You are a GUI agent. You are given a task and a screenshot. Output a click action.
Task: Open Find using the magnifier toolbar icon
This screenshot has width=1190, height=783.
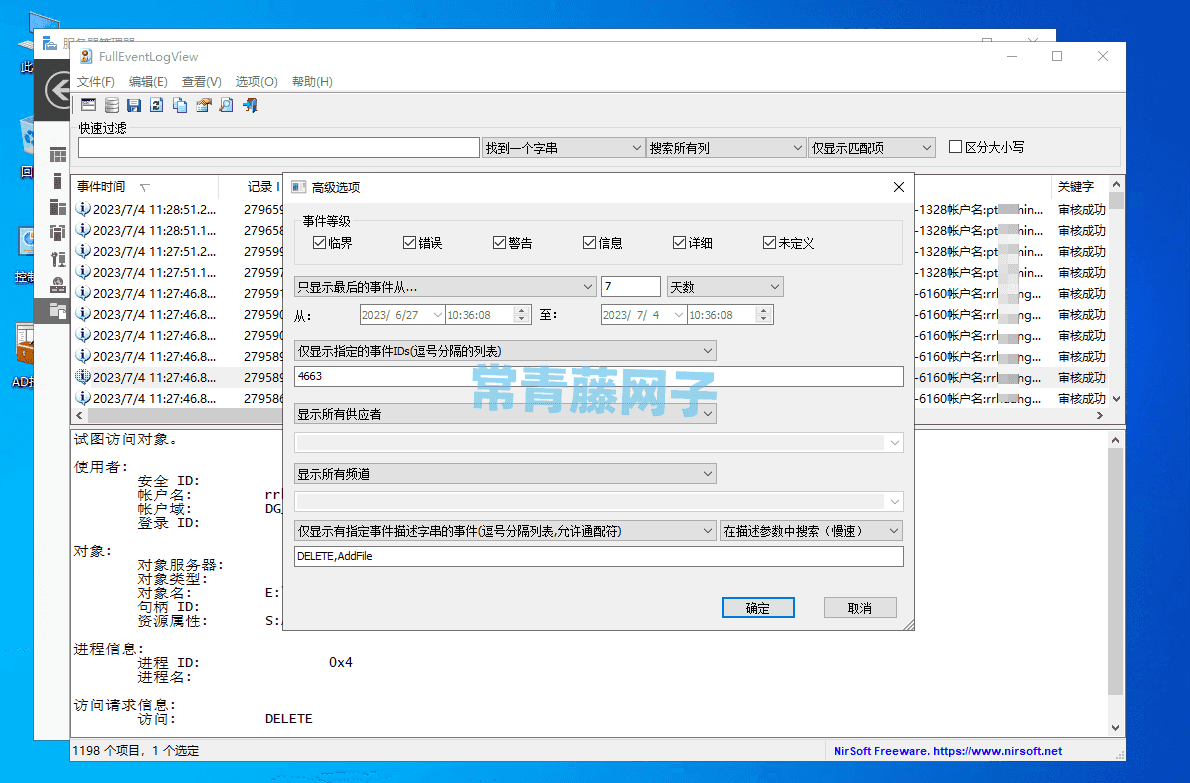pos(225,104)
